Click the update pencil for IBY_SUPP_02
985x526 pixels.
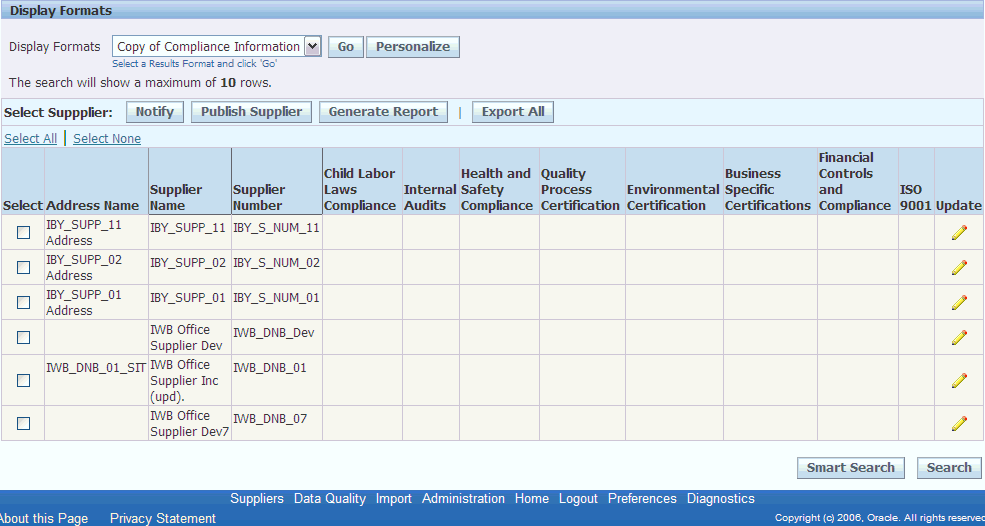click(959, 268)
